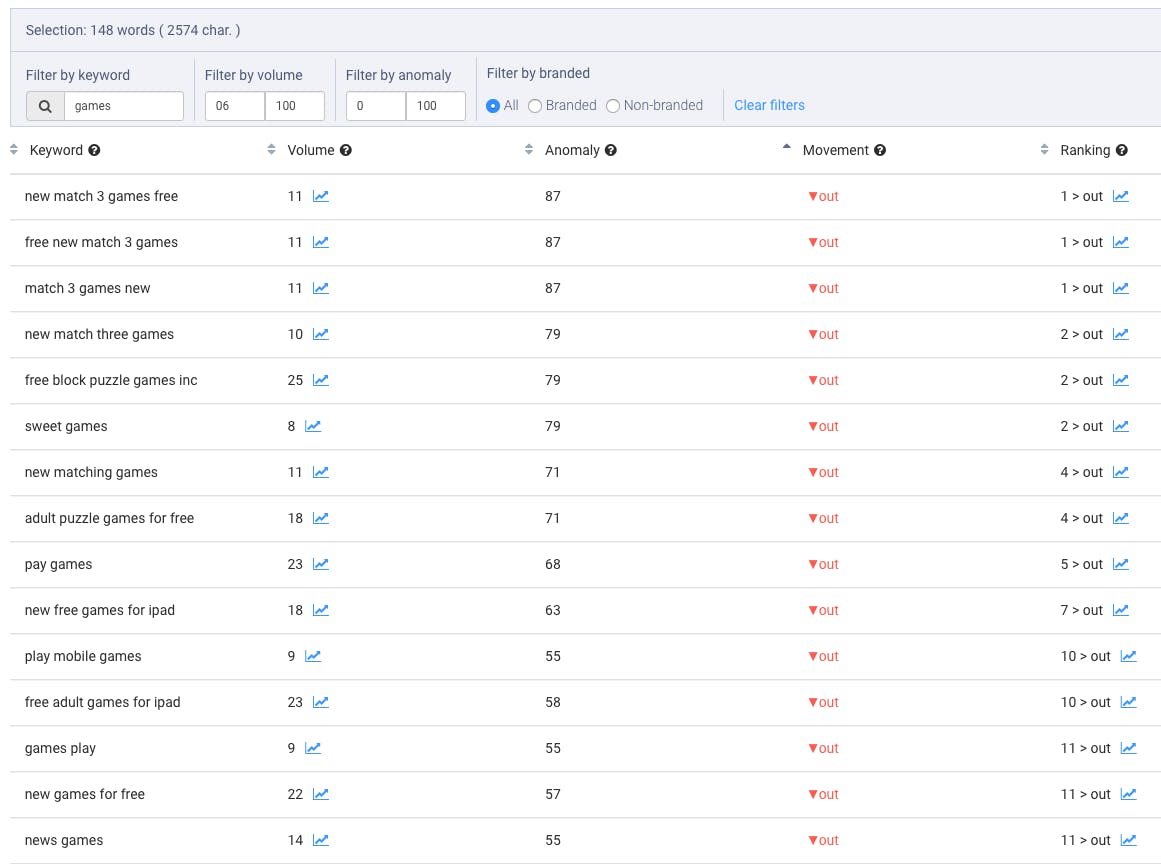This screenshot has width=1161, height=864.
Task: Show volume trend for 'pay games'
Action: point(320,565)
